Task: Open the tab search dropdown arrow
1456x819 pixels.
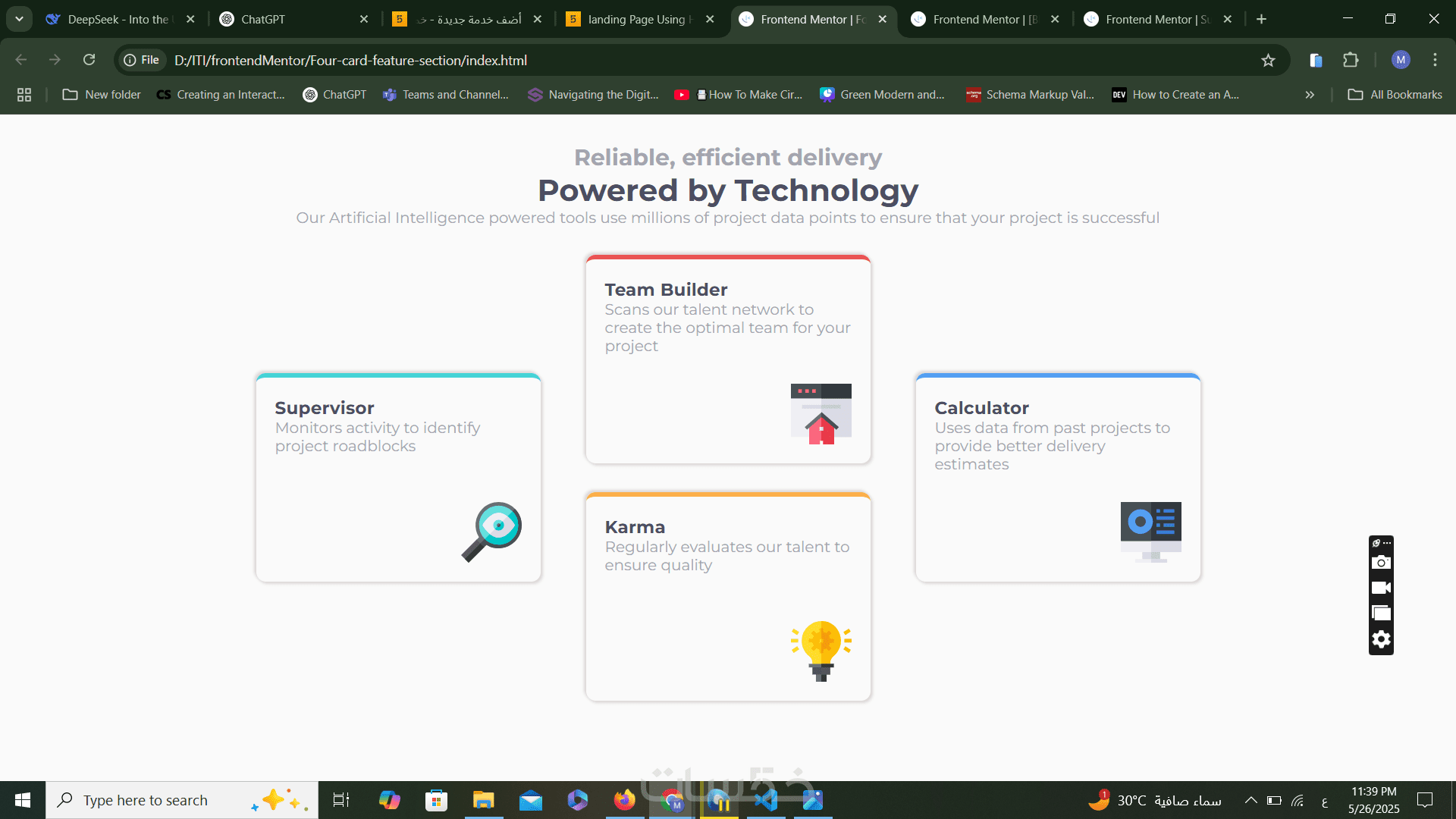Action: (x=19, y=18)
